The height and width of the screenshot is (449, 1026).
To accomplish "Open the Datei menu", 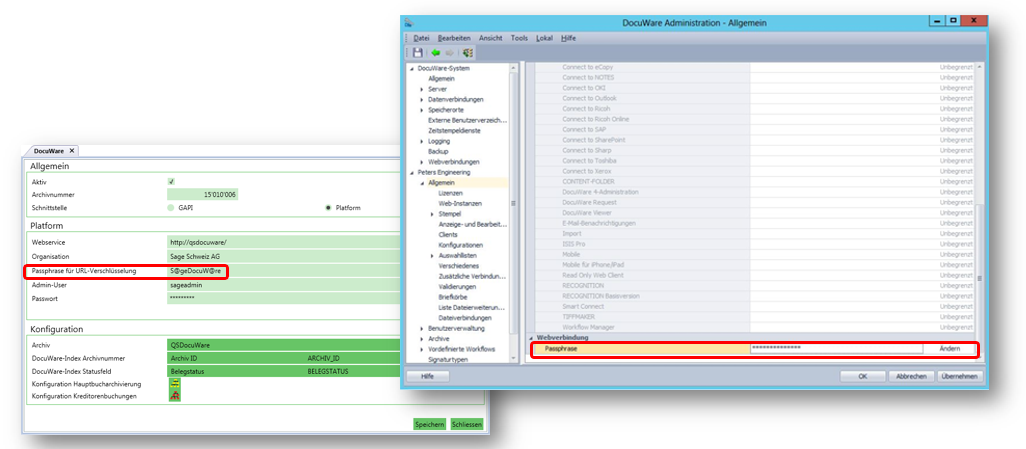I will tap(421, 38).
